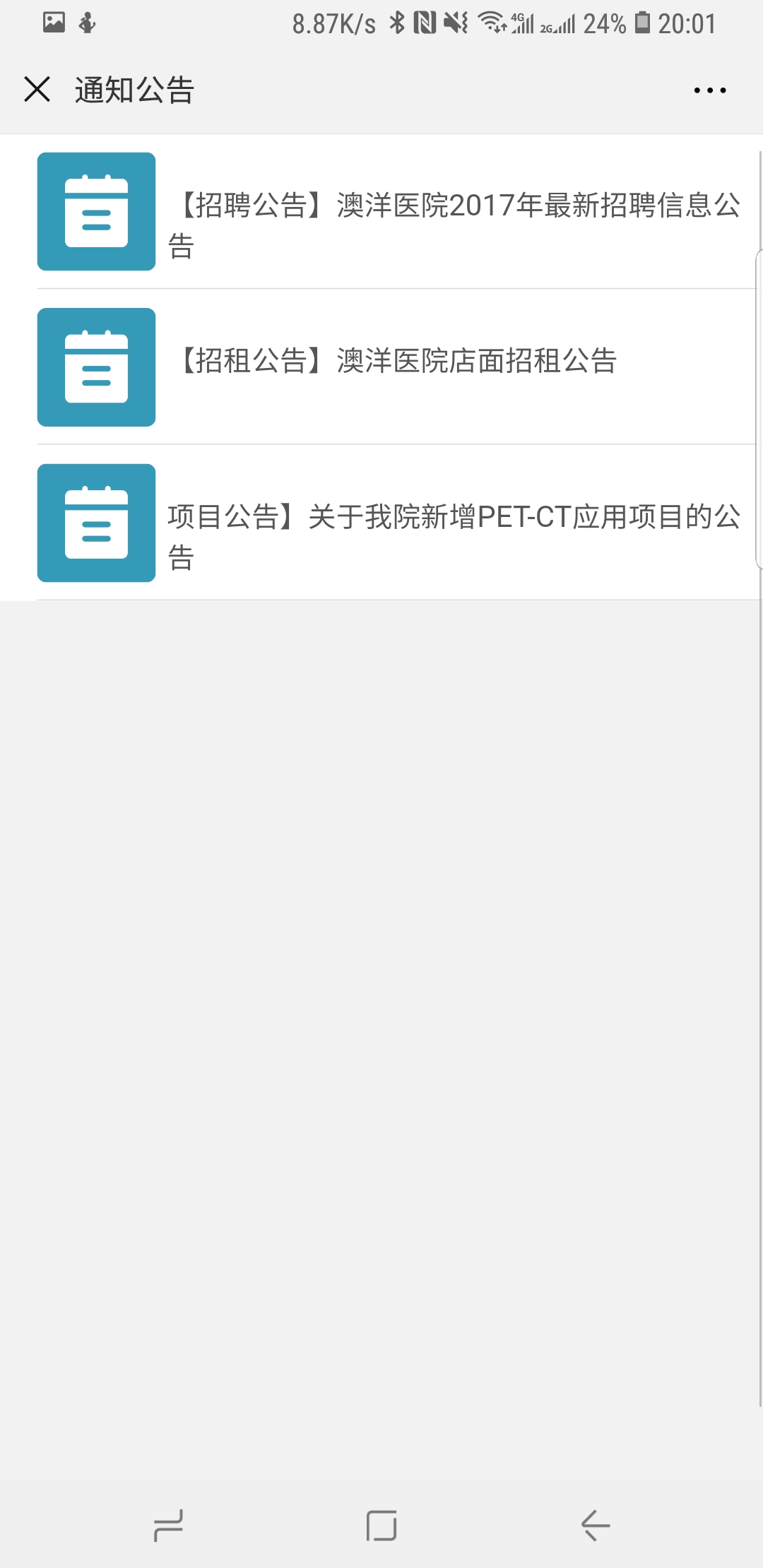Tap the calendar icon beside 招租公告
Viewport: 763px width, 1568px height.
(x=96, y=367)
